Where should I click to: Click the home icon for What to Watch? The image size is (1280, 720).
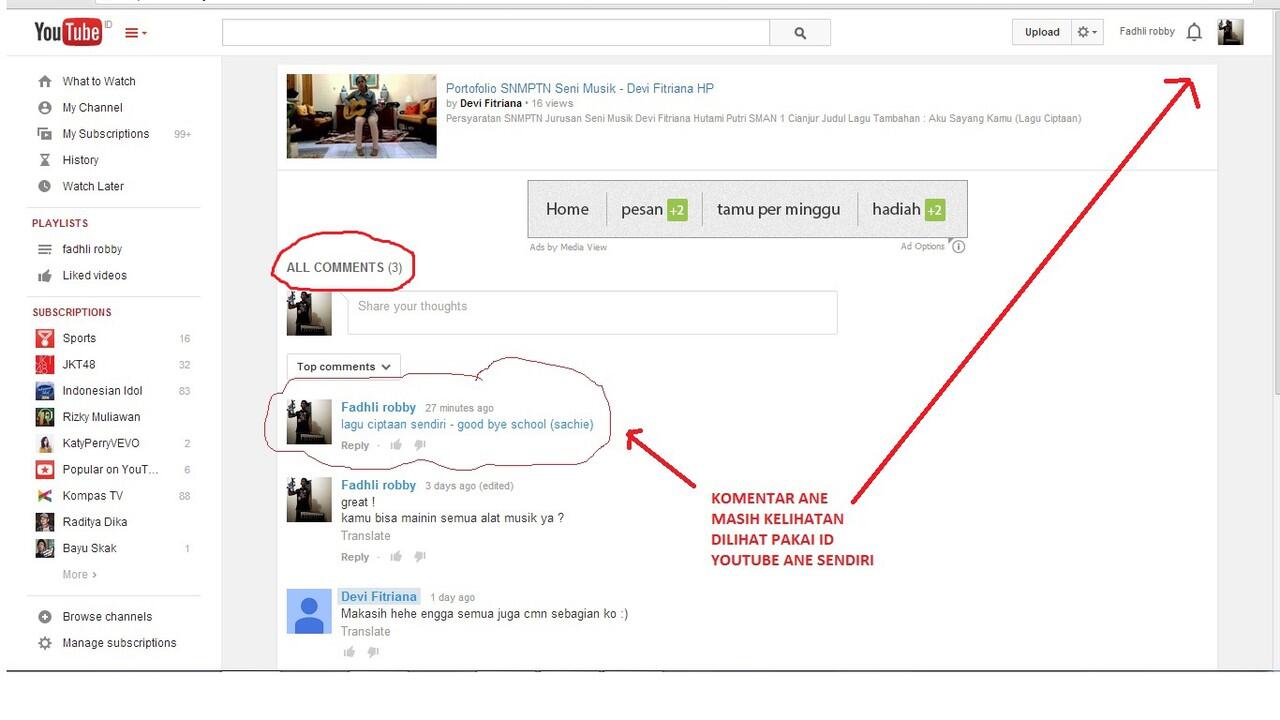44,82
